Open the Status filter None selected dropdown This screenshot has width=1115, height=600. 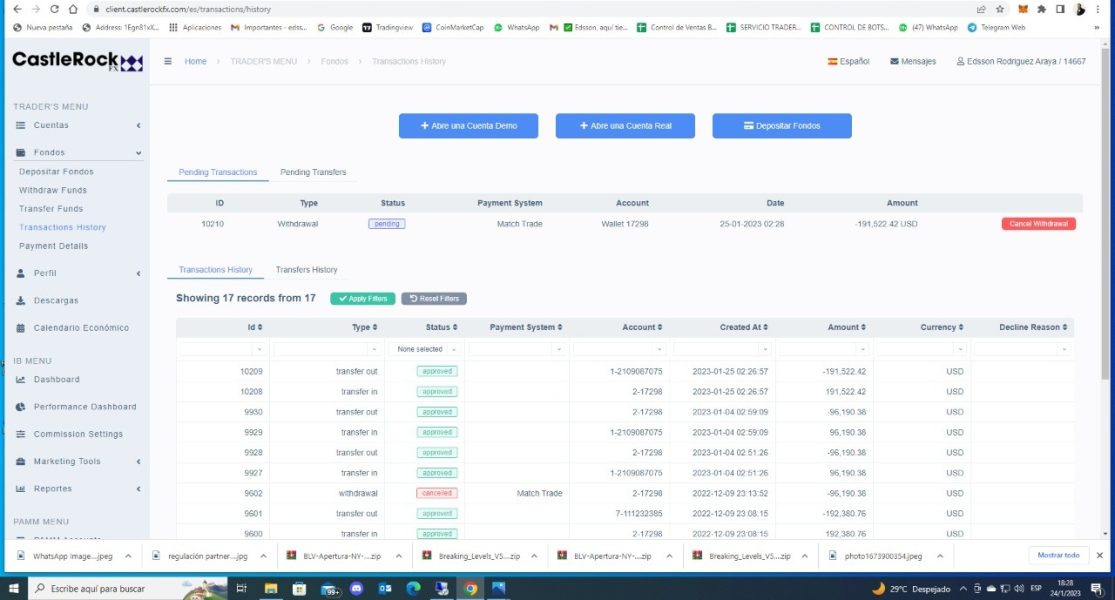click(426, 349)
